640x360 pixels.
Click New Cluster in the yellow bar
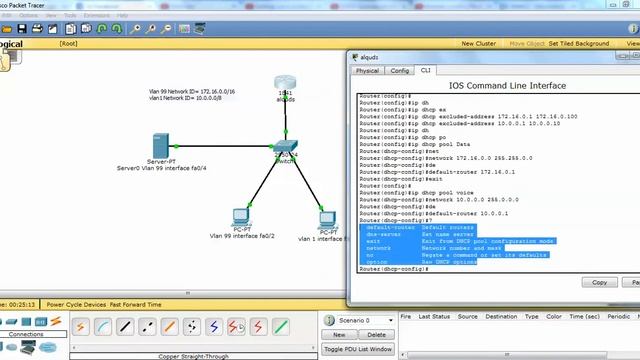pos(479,43)
